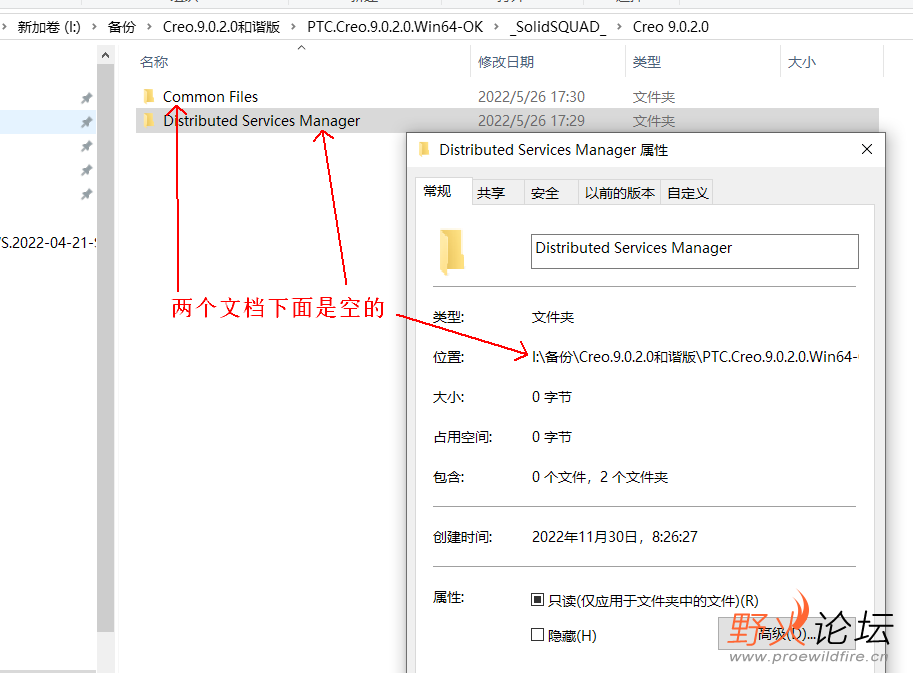Switch to the 自定义 tab
913x673 pixels.
(x=688, y=193)
